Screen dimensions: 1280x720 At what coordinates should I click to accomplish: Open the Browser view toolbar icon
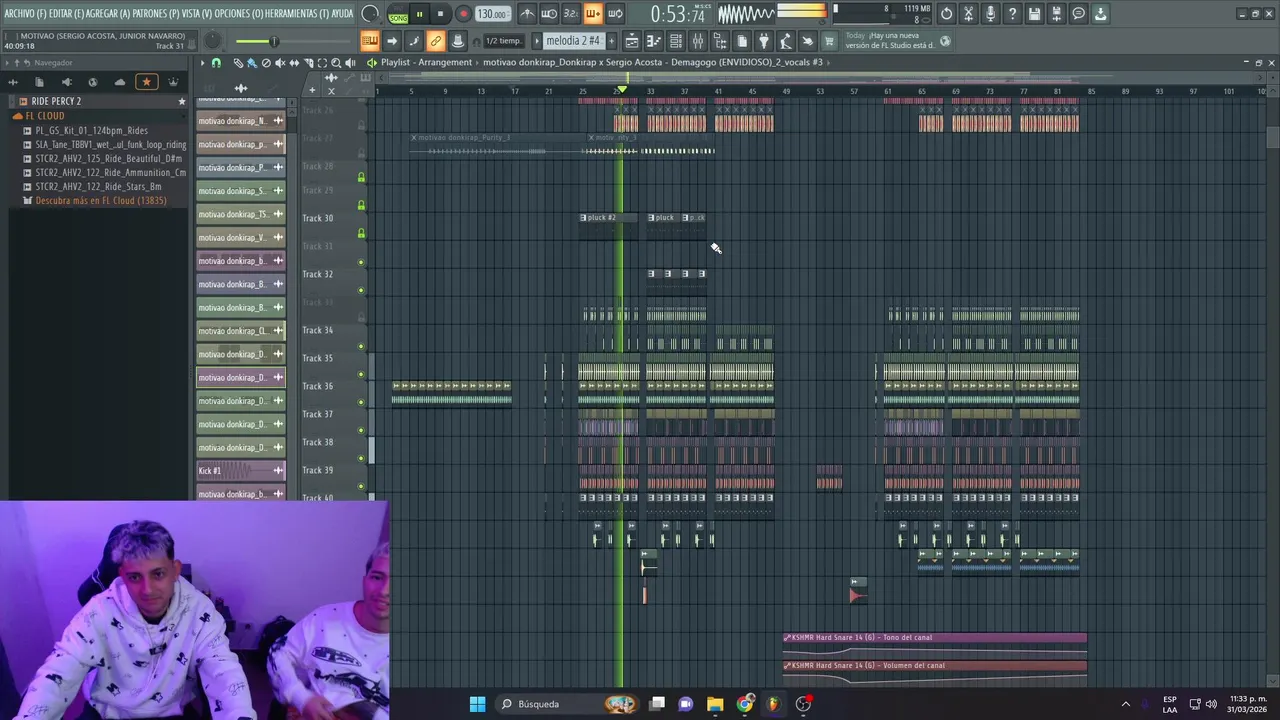coord(719,41)
